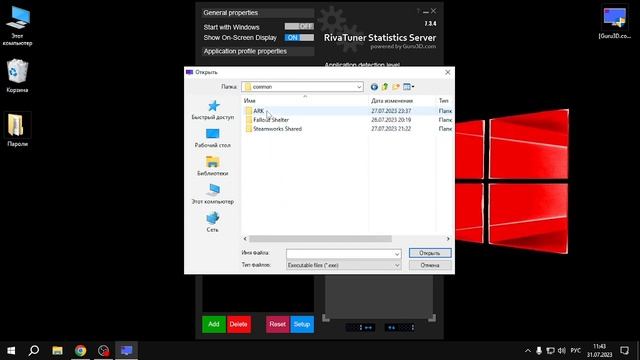
Task: Click the bottom-left corner handle of OSD preview
Action: [x=326, y=318]
